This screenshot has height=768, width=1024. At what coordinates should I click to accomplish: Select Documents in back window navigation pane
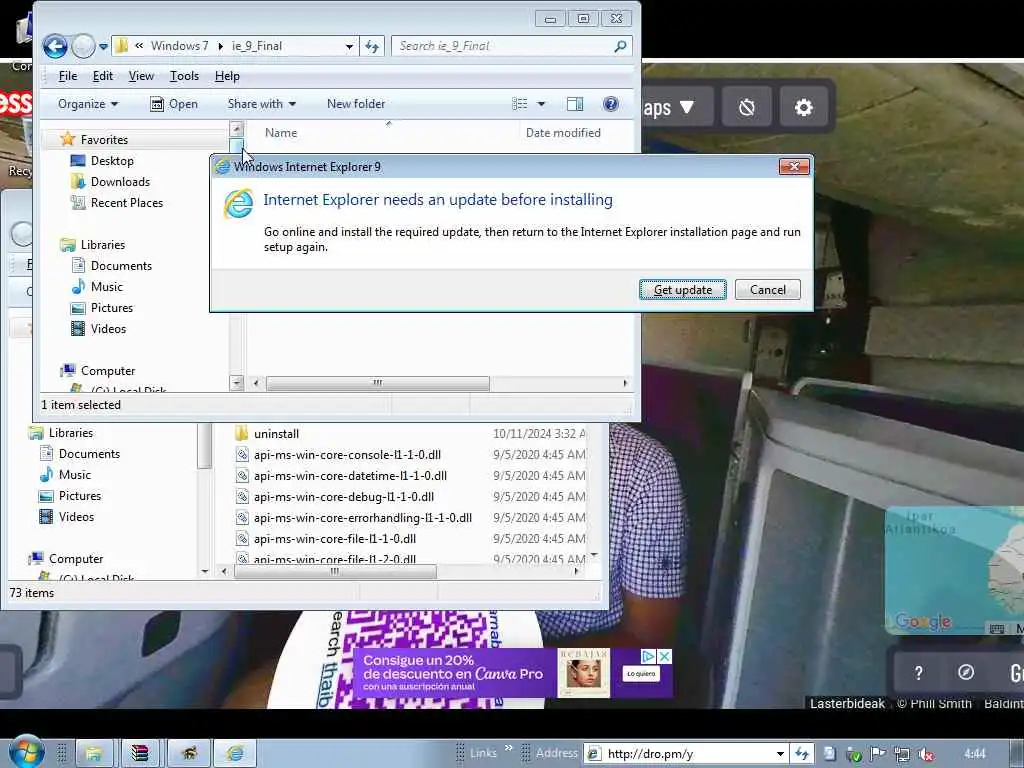(x=89, y=454)
